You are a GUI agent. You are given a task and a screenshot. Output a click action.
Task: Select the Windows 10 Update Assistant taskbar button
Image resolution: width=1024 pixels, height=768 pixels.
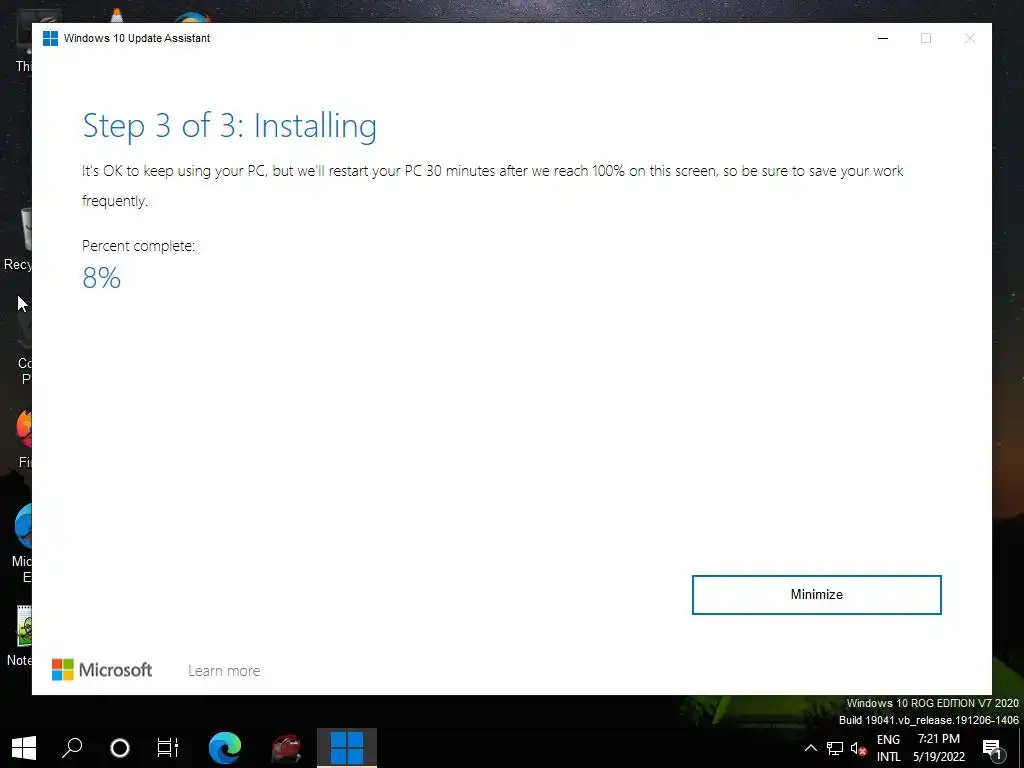[x=347, y=748]
